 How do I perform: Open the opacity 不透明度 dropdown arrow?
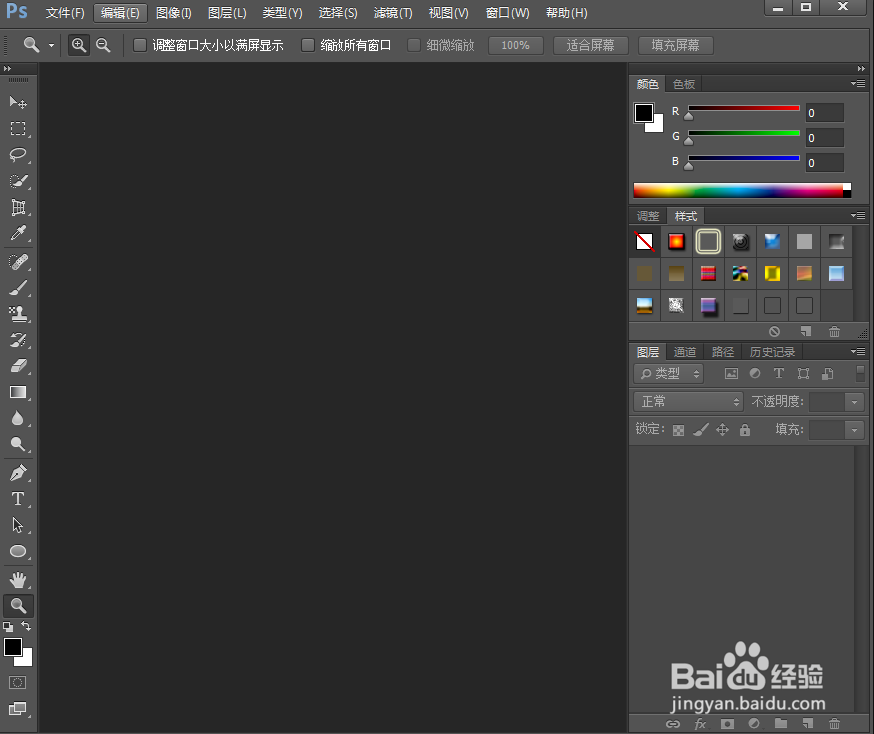click(854, 402)
